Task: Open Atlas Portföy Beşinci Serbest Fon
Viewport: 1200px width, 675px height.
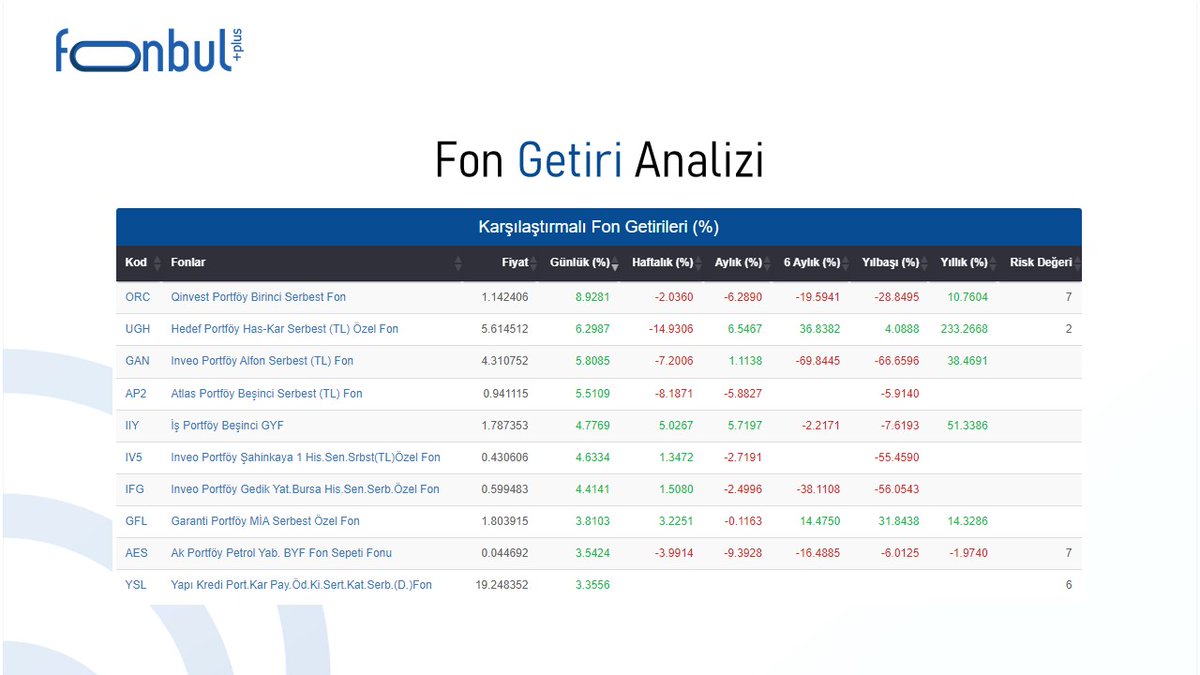Action: [x=267, y=393]
